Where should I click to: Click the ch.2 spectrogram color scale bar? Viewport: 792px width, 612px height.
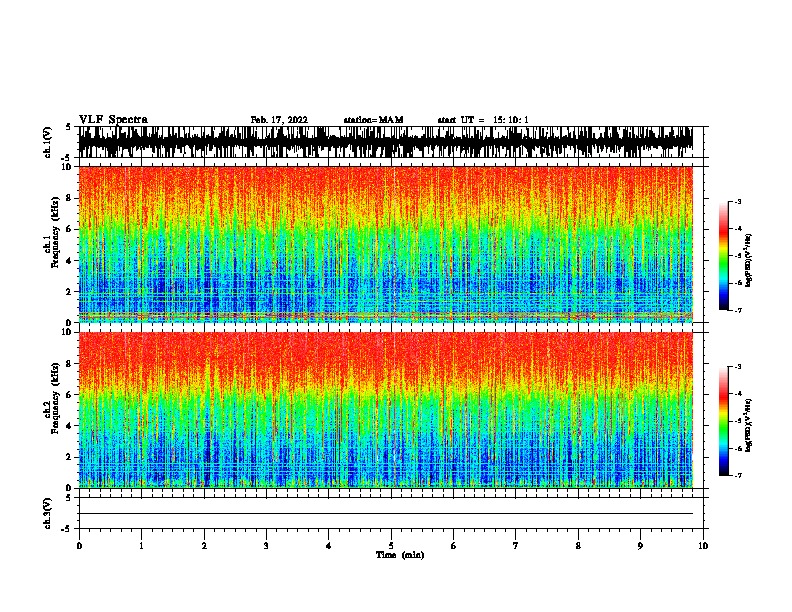724,421
